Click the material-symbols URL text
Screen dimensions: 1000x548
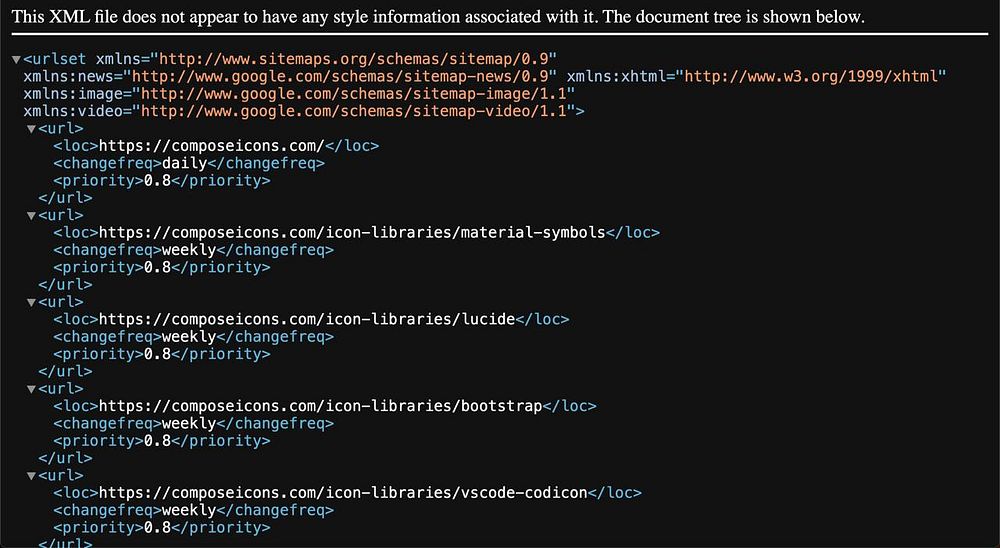click(x=352, y=232)
